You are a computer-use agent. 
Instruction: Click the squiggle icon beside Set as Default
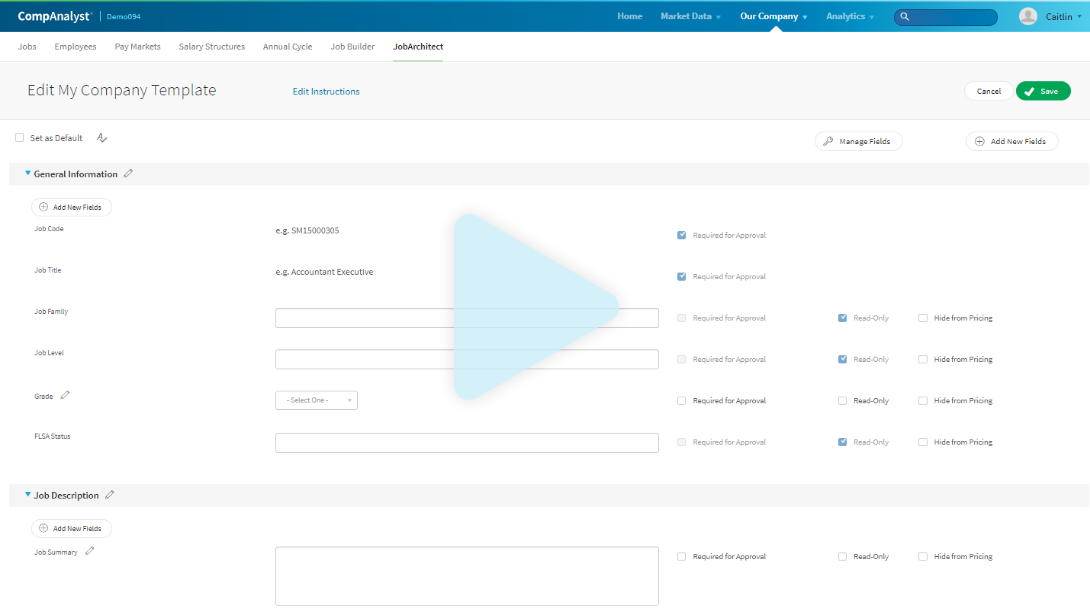pyautogui.click(x=102, y=138)
